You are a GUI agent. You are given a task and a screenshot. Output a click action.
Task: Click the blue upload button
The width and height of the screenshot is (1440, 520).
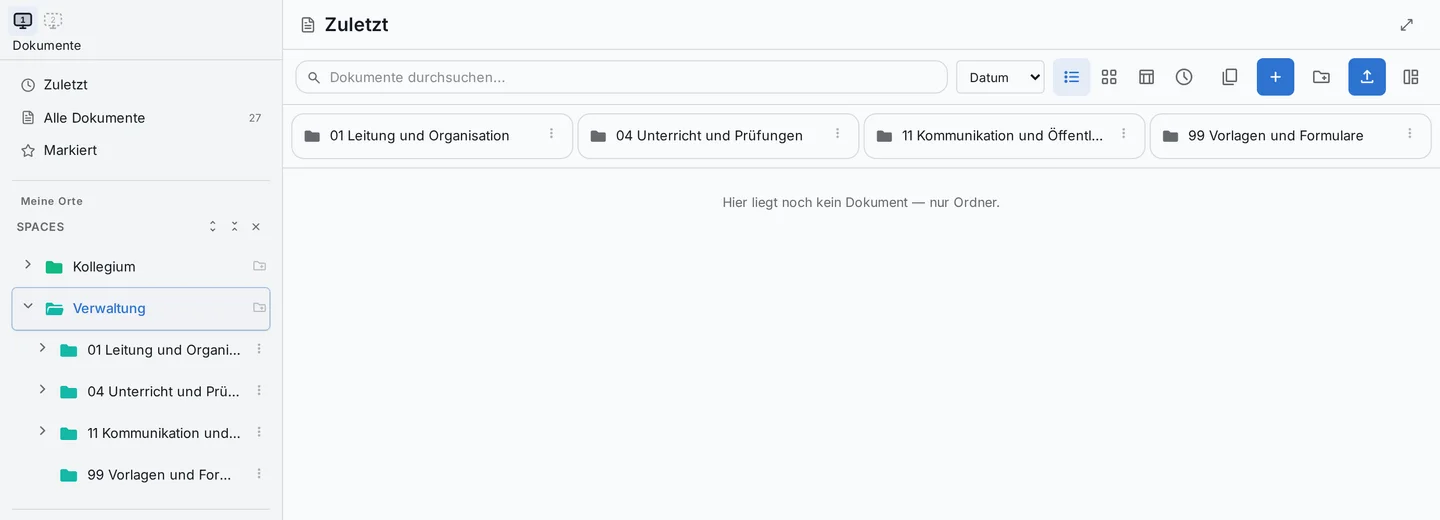[x=1367, y=77]
